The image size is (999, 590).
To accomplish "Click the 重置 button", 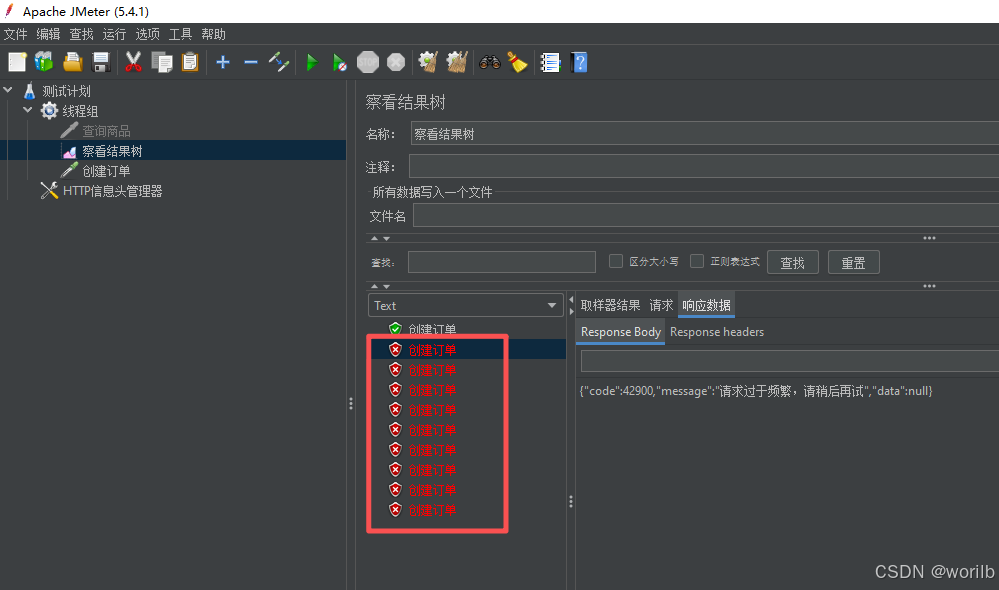I will 853,263.
